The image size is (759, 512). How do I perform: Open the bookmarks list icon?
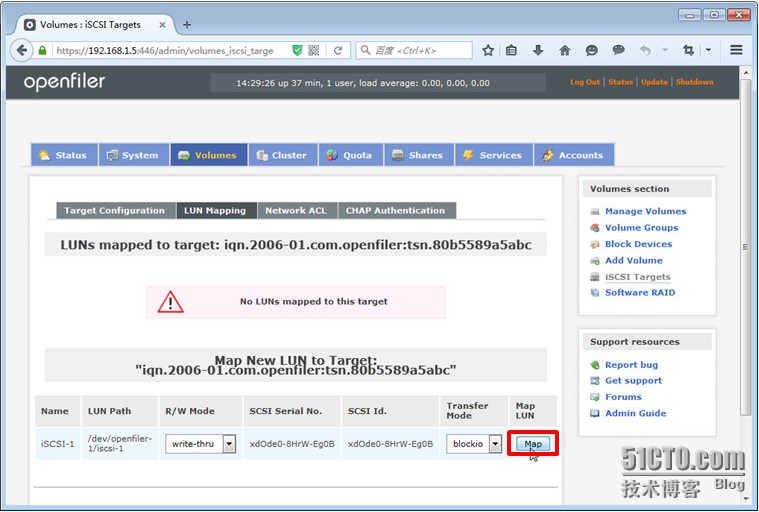coord(511,50)
